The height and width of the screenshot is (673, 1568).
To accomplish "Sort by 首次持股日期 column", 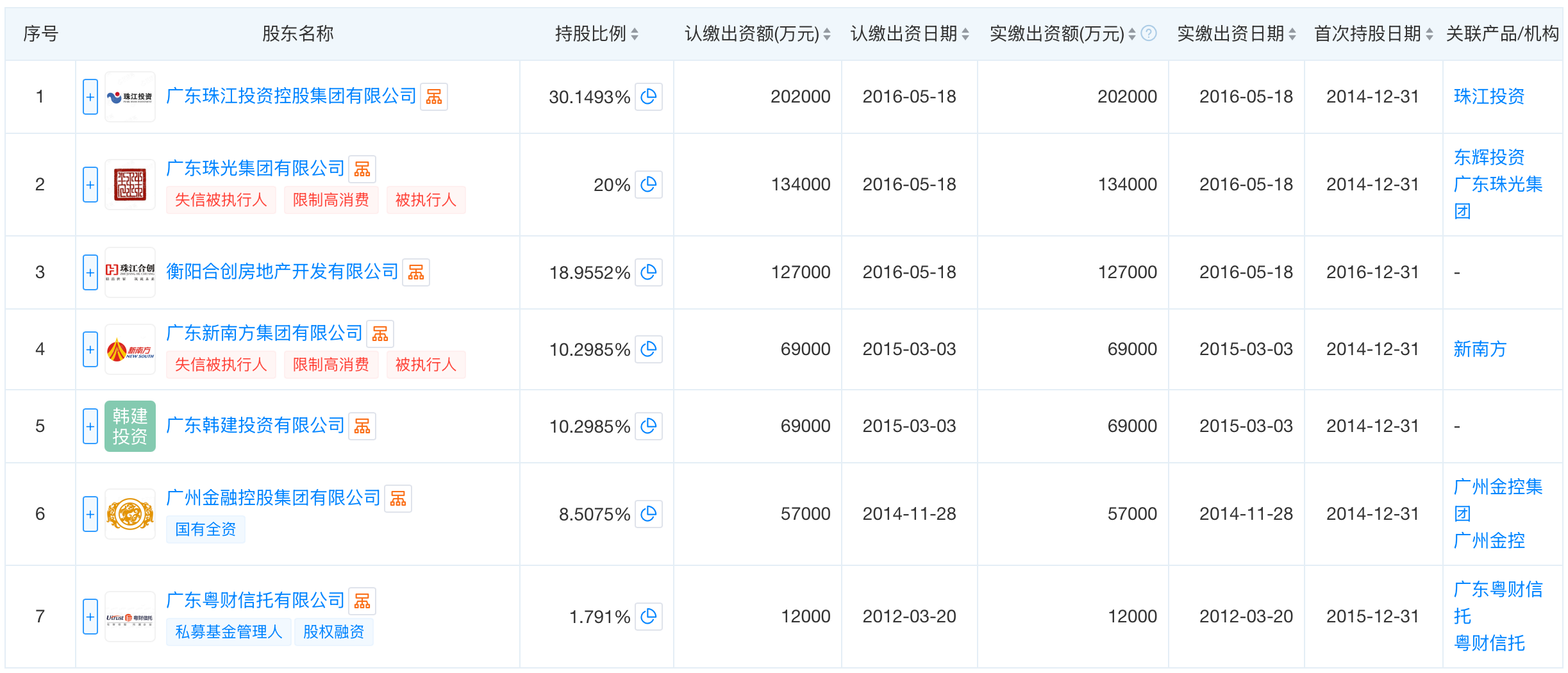I will pyautogui.click(x=1429, y=34).
